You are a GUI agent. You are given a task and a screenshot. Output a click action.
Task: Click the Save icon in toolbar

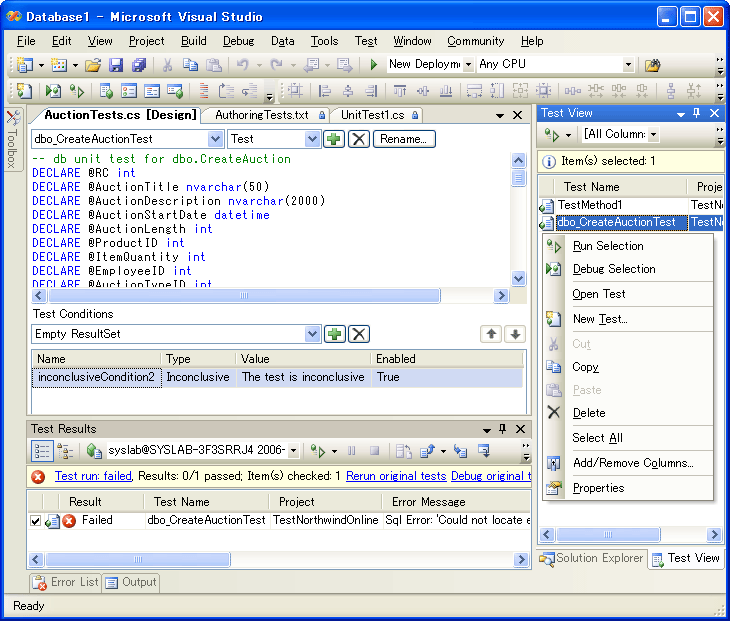point(115,65)
